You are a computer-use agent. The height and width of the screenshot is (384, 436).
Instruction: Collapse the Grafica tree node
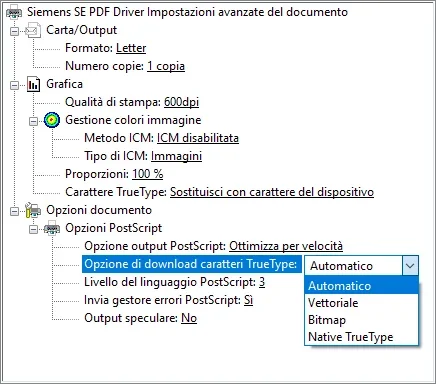pos(14,85)
